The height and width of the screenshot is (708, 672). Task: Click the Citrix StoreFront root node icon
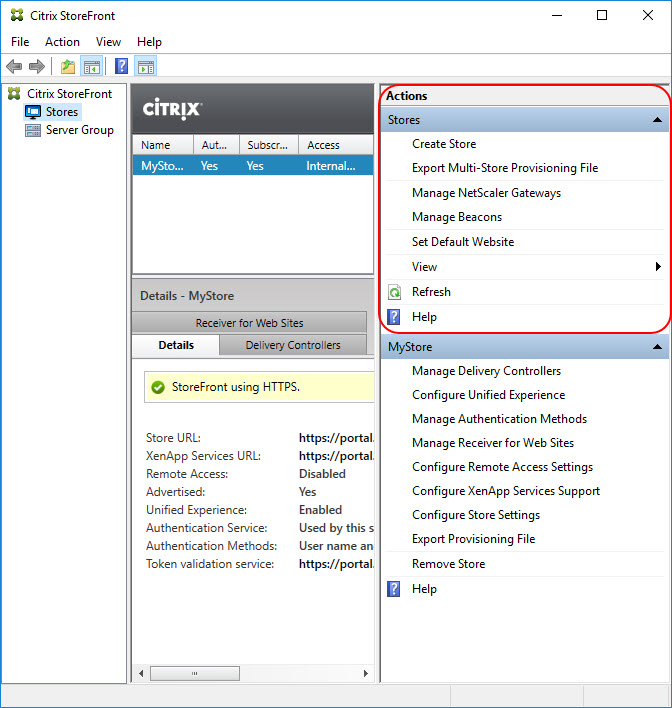click(x=14, y=93)
